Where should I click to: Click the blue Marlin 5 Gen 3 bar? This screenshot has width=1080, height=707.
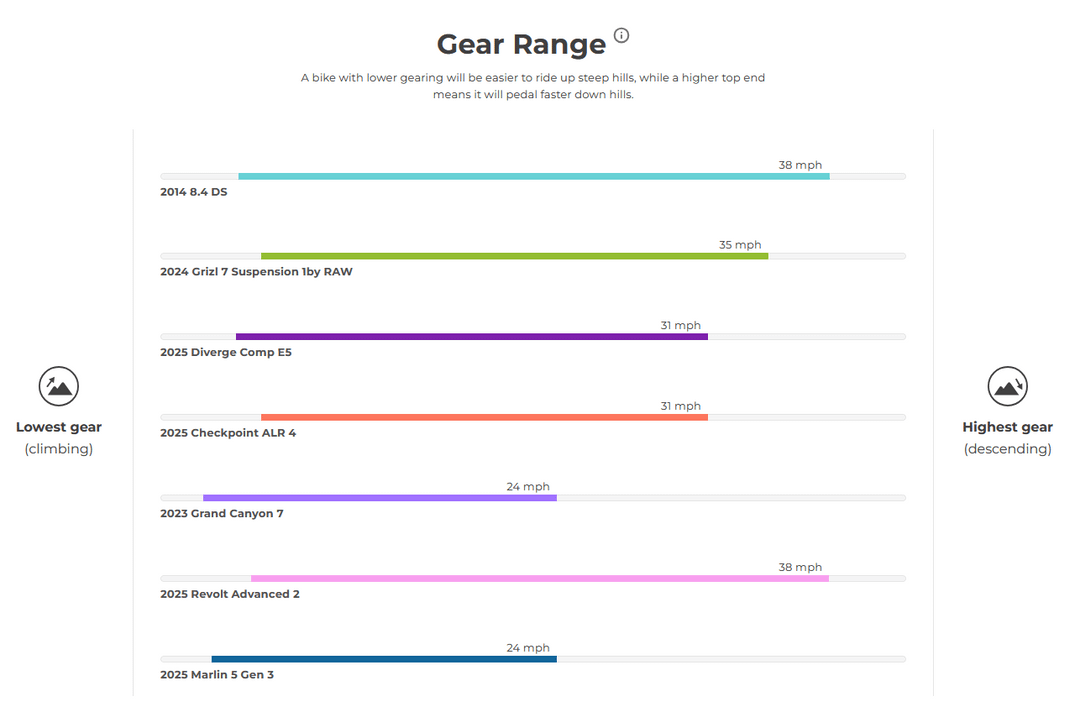tap(384, 659)
